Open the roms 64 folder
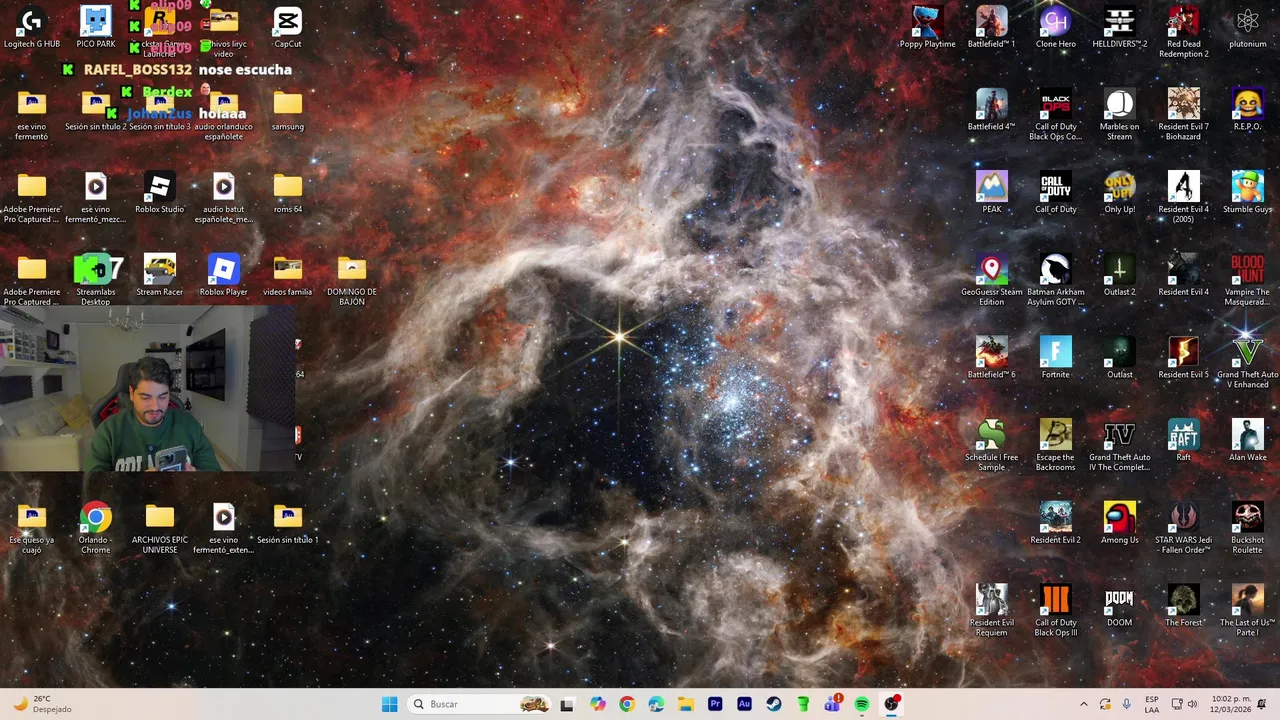Viewport: 1280px width, 720px height. tap(288, 192)
